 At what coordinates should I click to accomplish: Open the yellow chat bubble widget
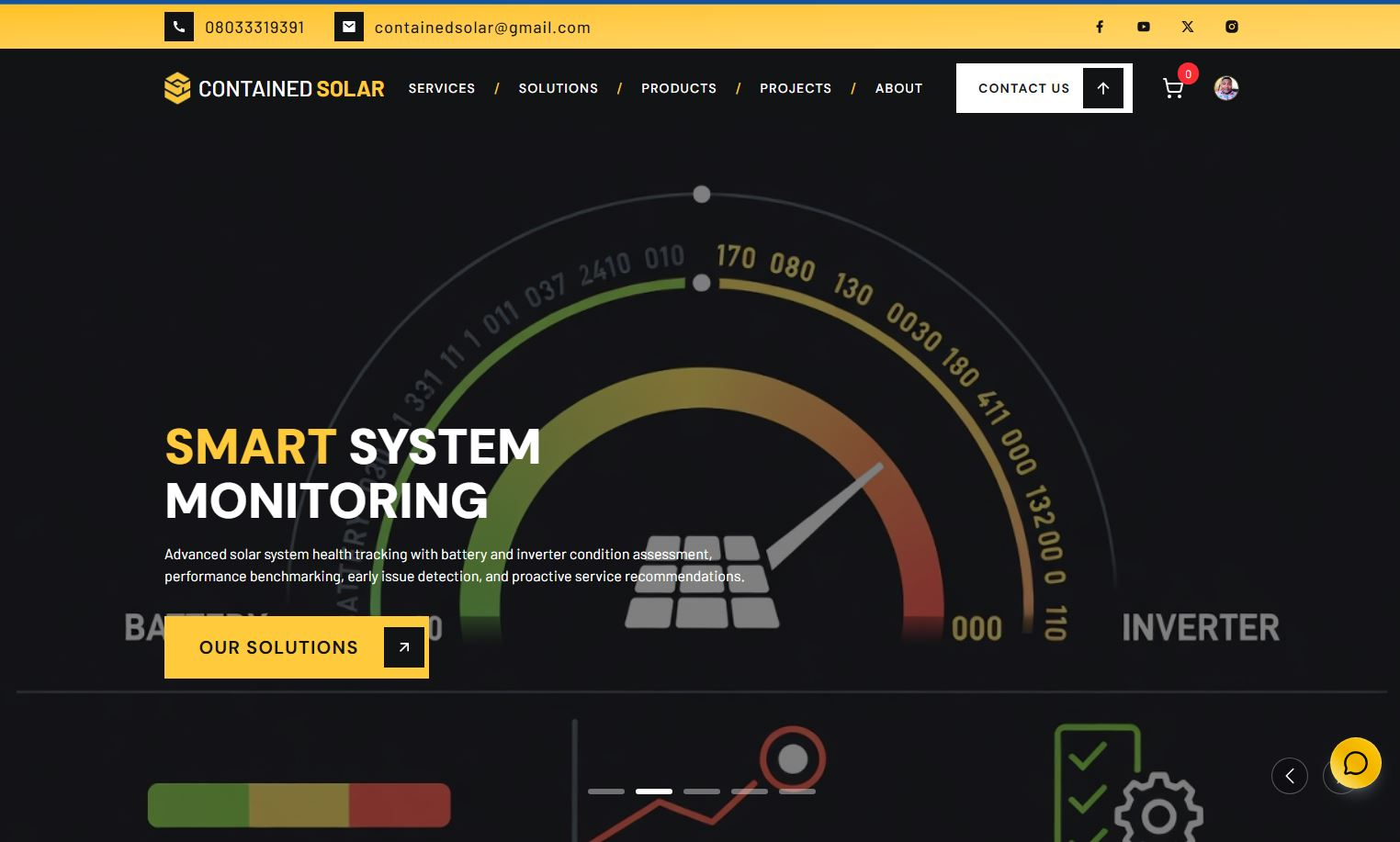tap(1355, 763)
